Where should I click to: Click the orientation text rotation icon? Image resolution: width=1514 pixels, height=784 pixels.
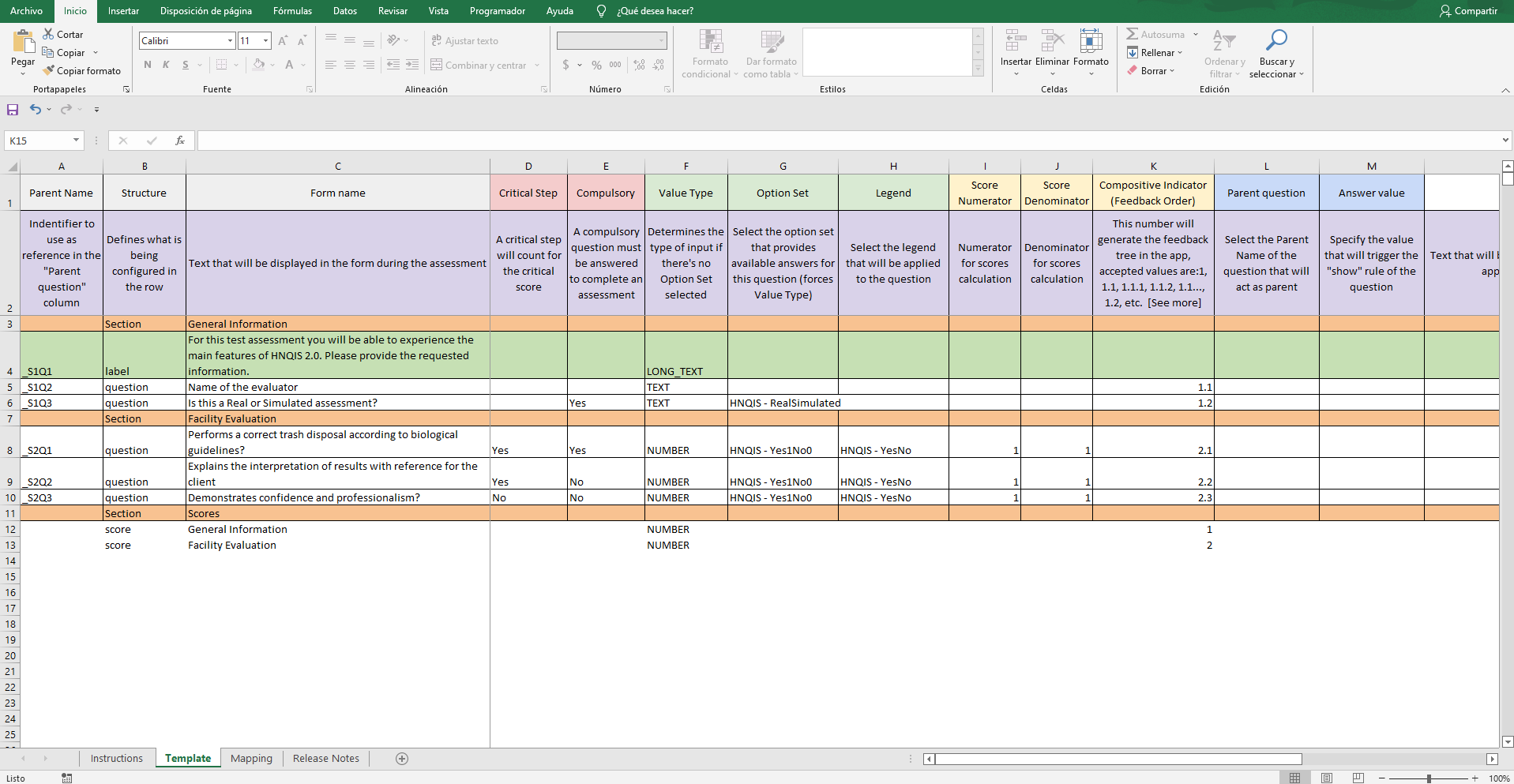point(393,40)
